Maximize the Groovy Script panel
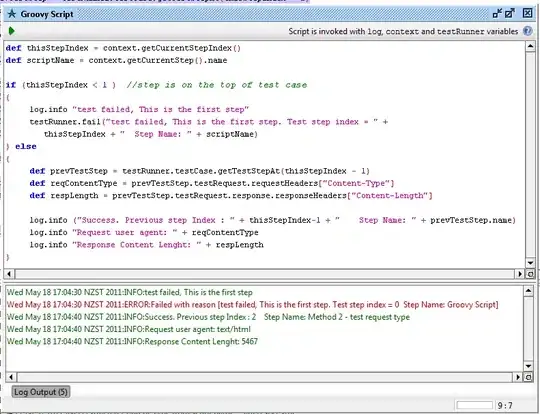The height and width of the screenshot is (414, 540). tap(510, 13)
